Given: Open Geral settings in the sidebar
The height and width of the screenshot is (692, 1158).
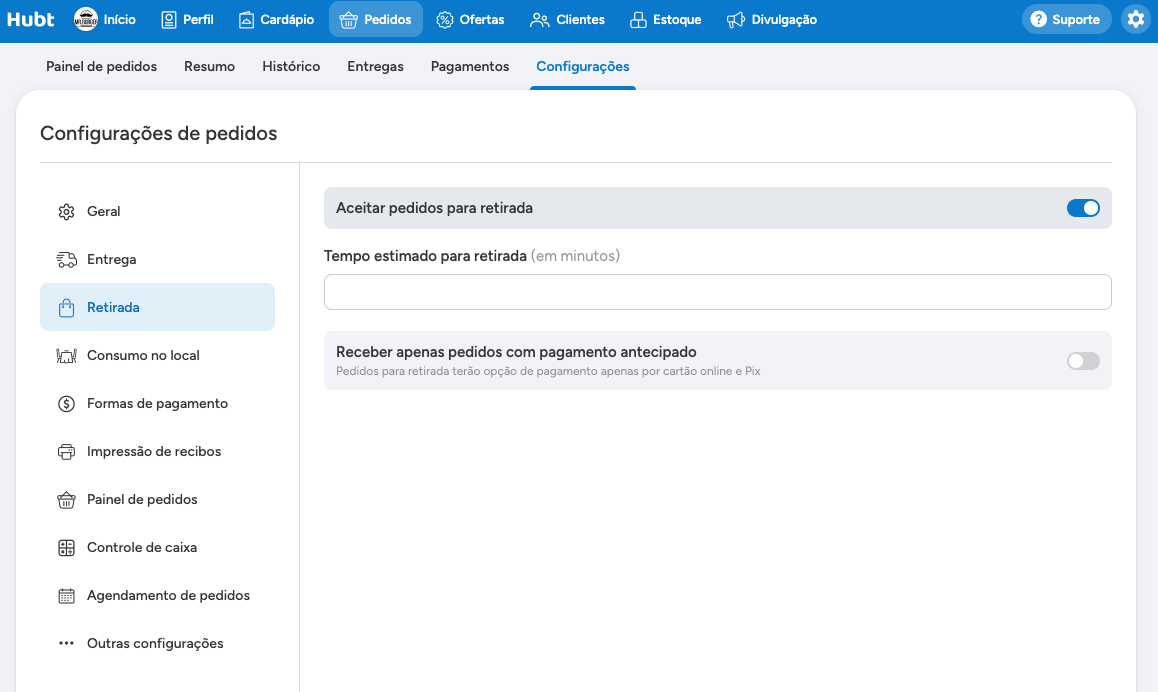Looking at the screenshot, I should (x=157, y=211).
